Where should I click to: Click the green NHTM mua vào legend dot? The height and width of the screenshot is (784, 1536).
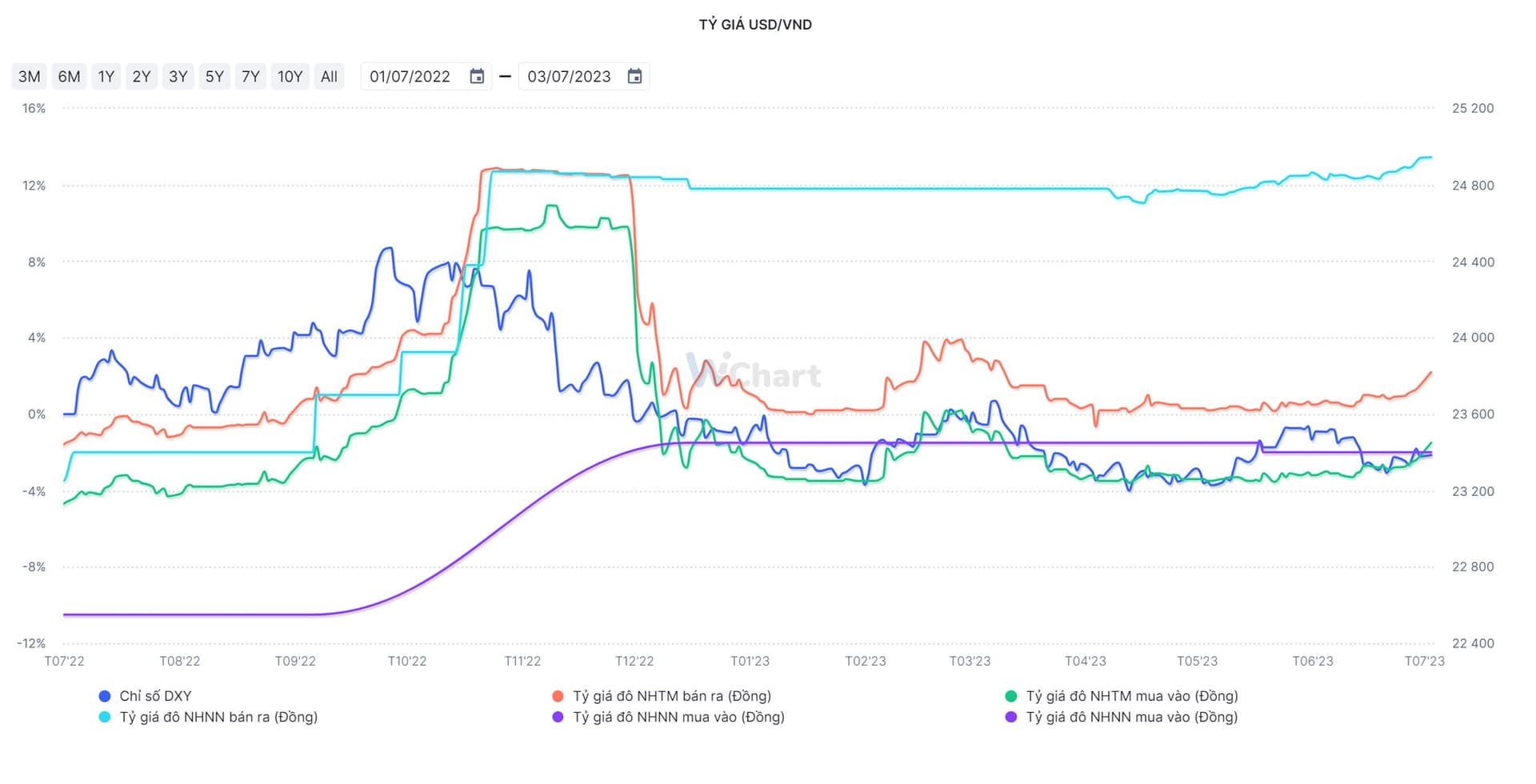(x=1011, y=696)
